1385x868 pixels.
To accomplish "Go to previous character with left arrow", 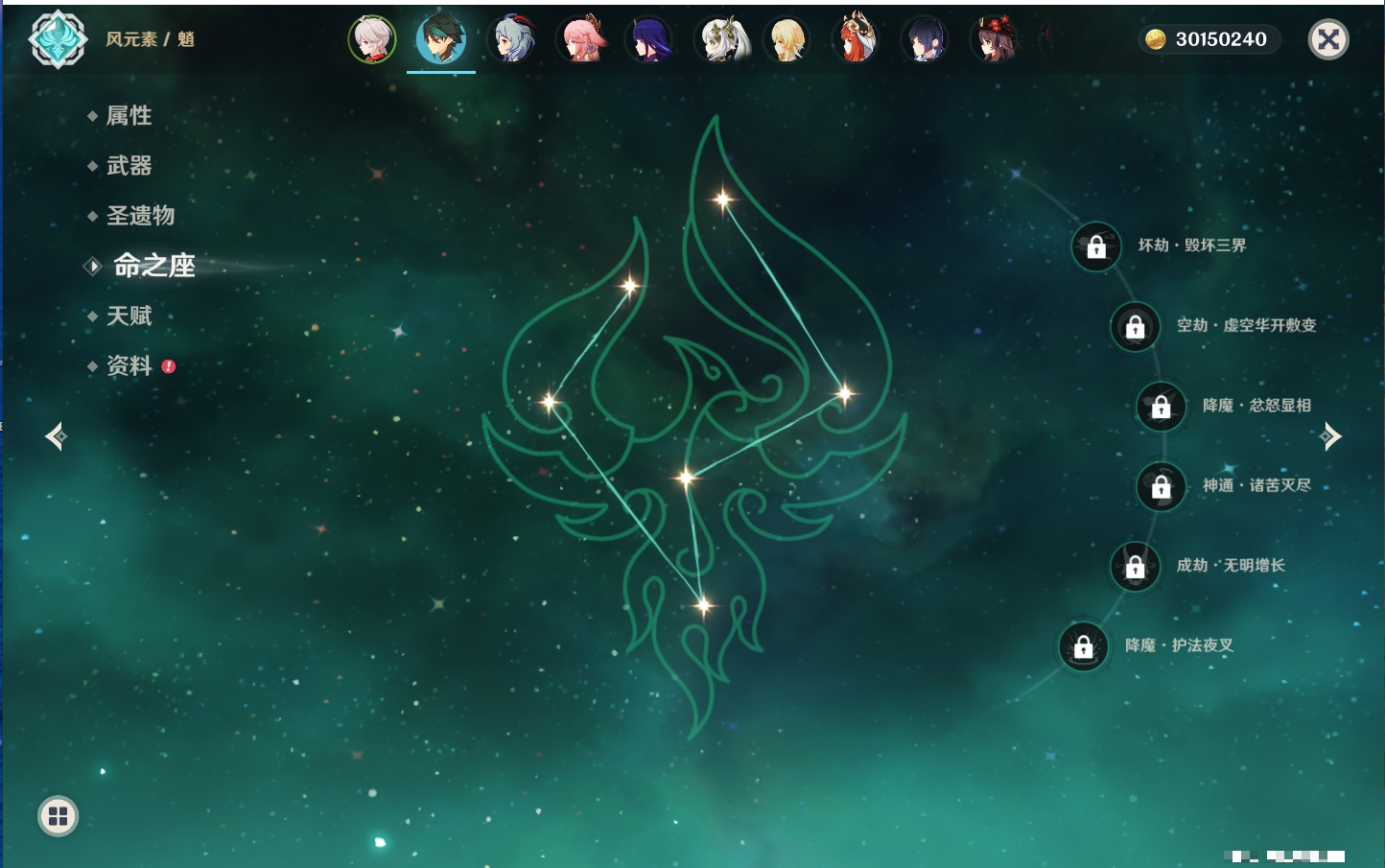I will (x=56, y=436).
